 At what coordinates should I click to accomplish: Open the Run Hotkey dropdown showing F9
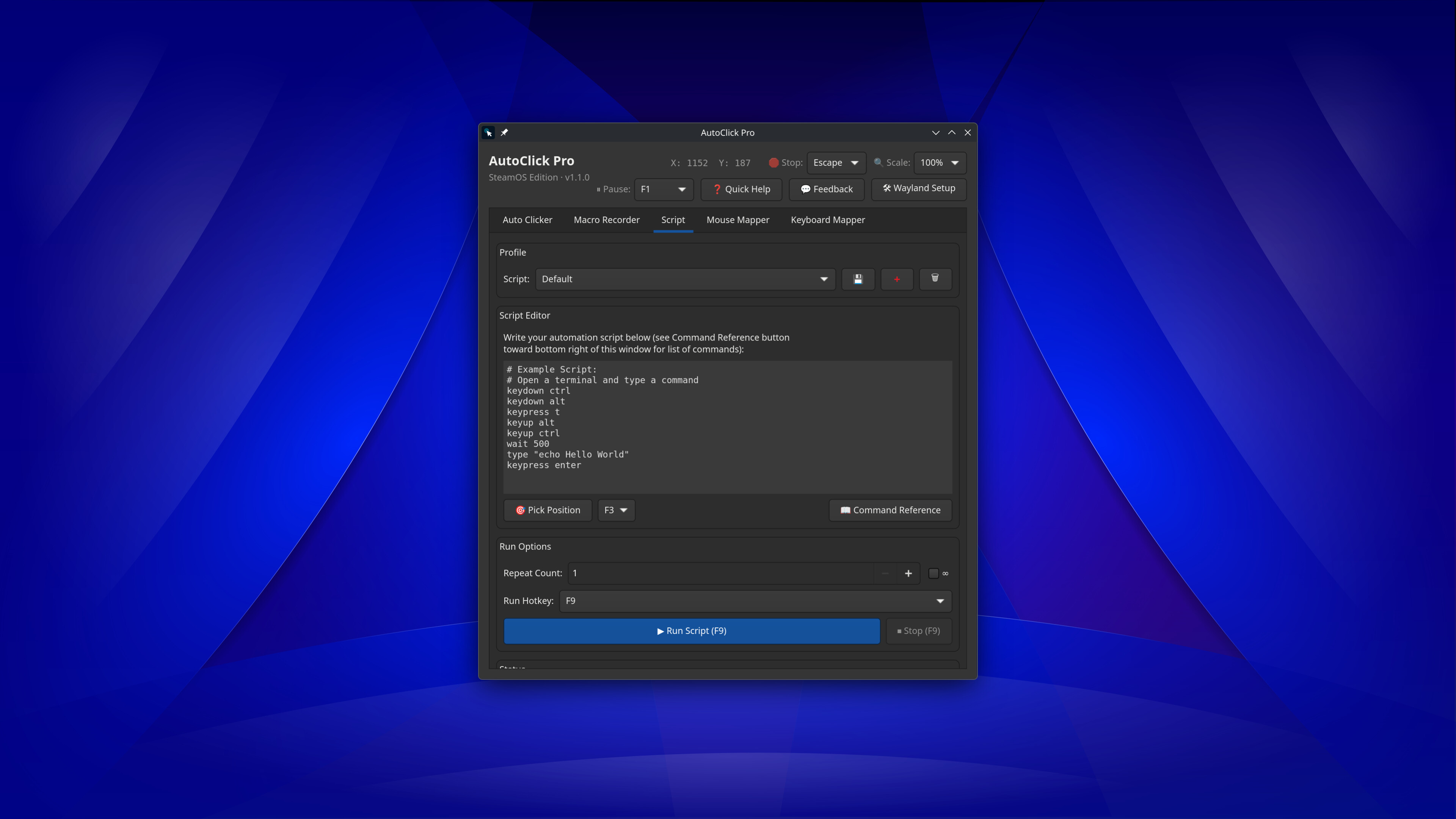[x=755, y=601]
